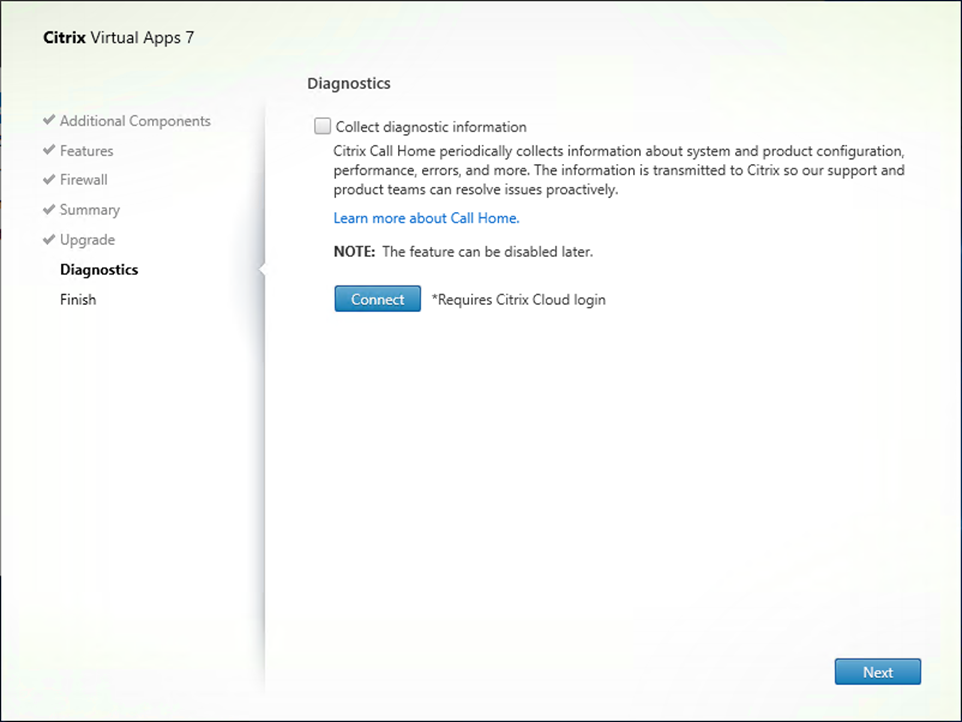Select the Upgrade step

[87, 240]
